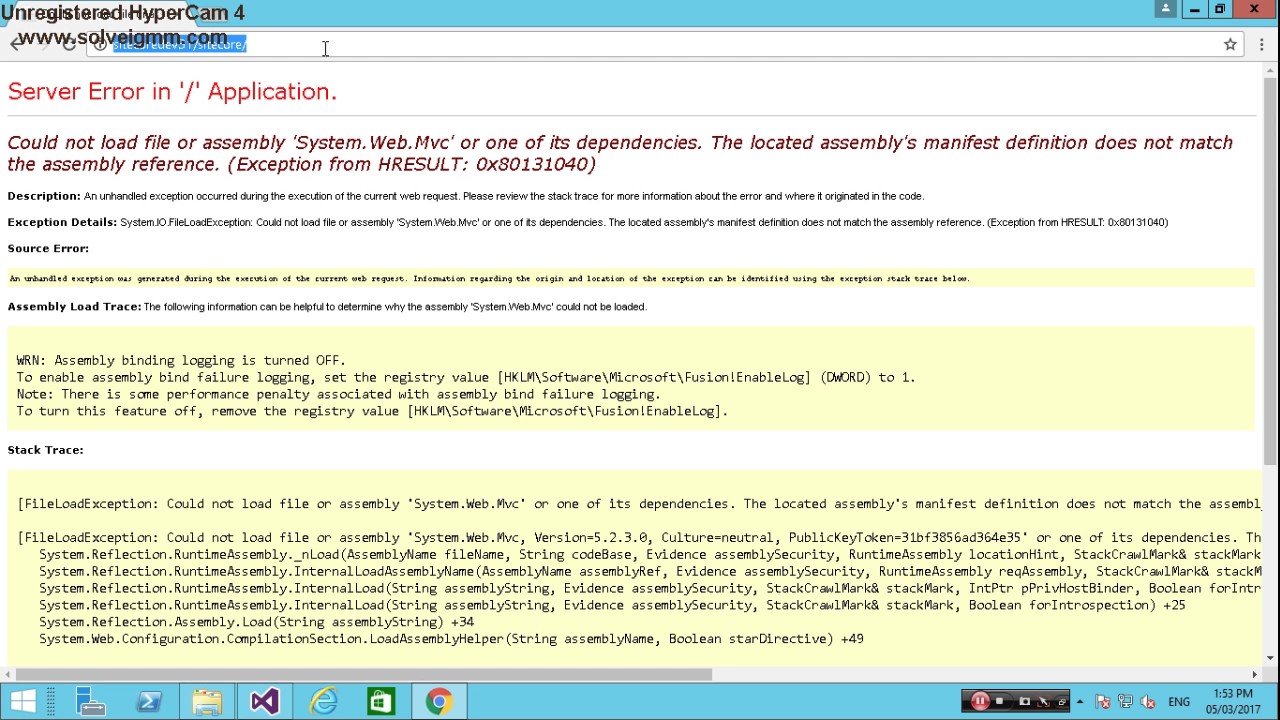Pause the HyperCam recording
This screenshot has height=720, width=1280.
click(980, 701)
